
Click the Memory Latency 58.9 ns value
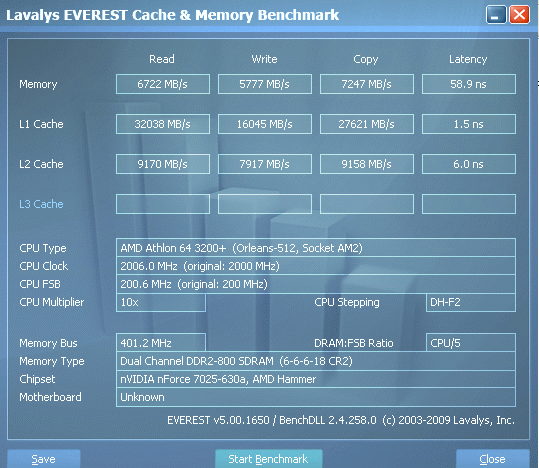[469, 84]
